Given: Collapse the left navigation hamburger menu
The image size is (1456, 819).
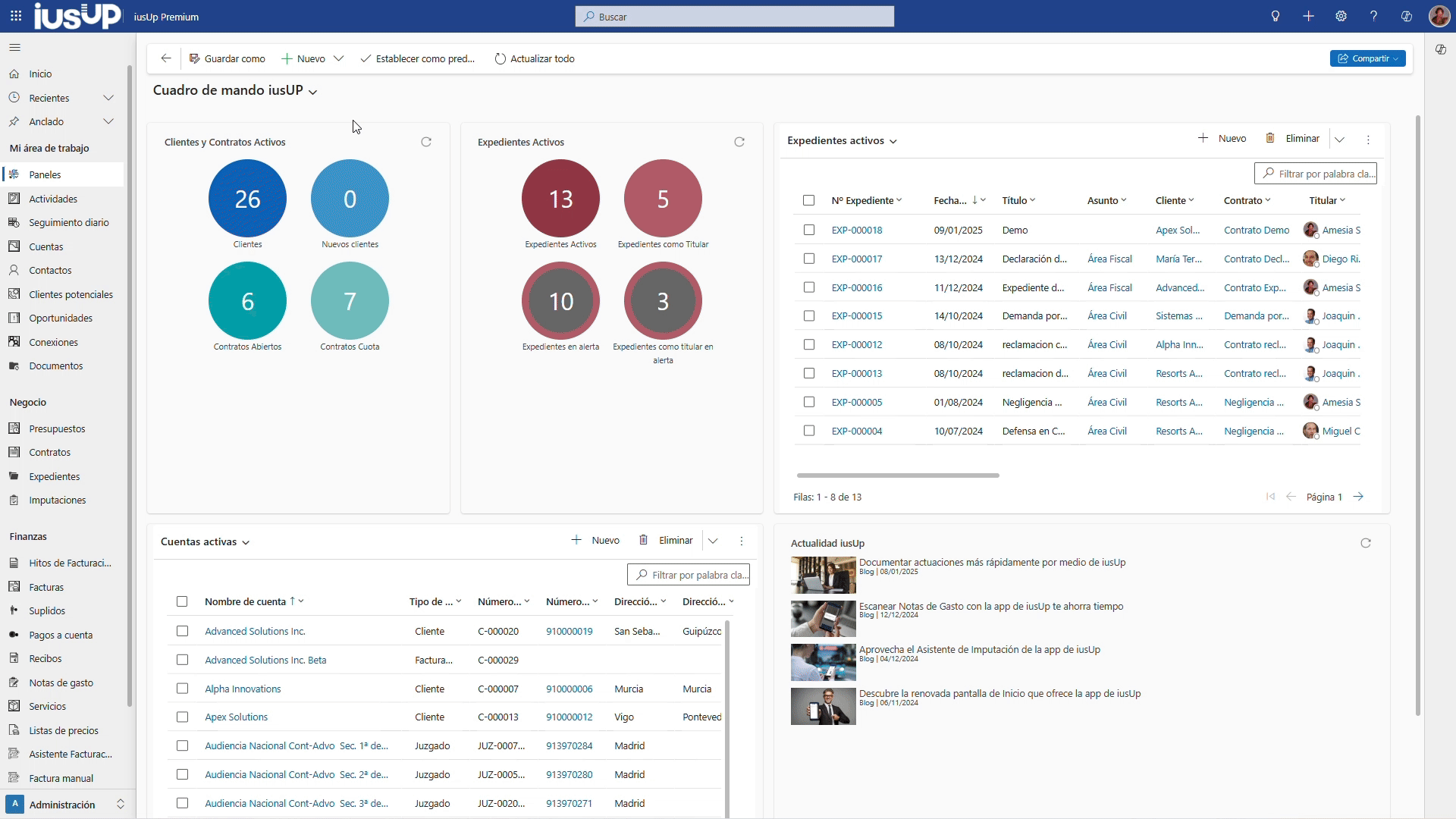Looking at the screenshot, I should click(14, 48).
